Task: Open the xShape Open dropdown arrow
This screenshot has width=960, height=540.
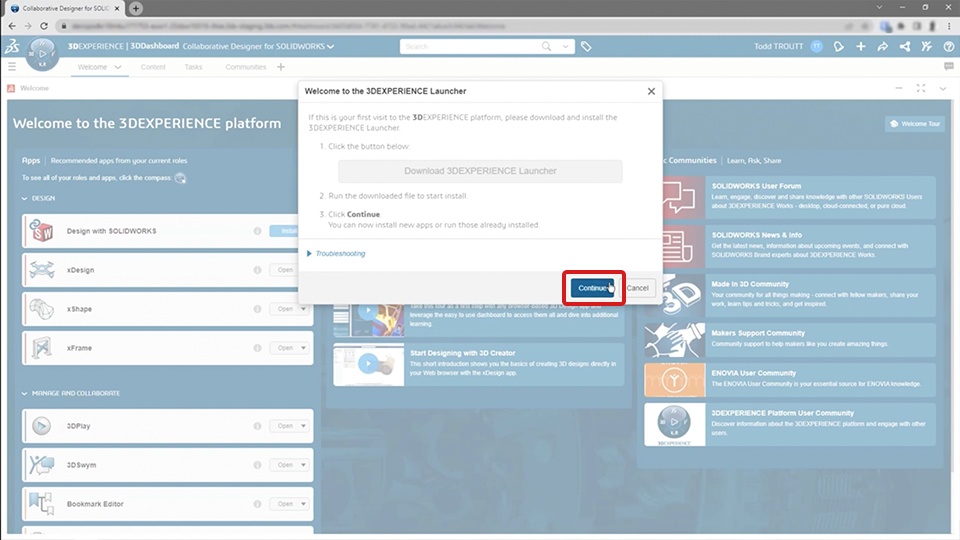Action: [x=303, y=309]
